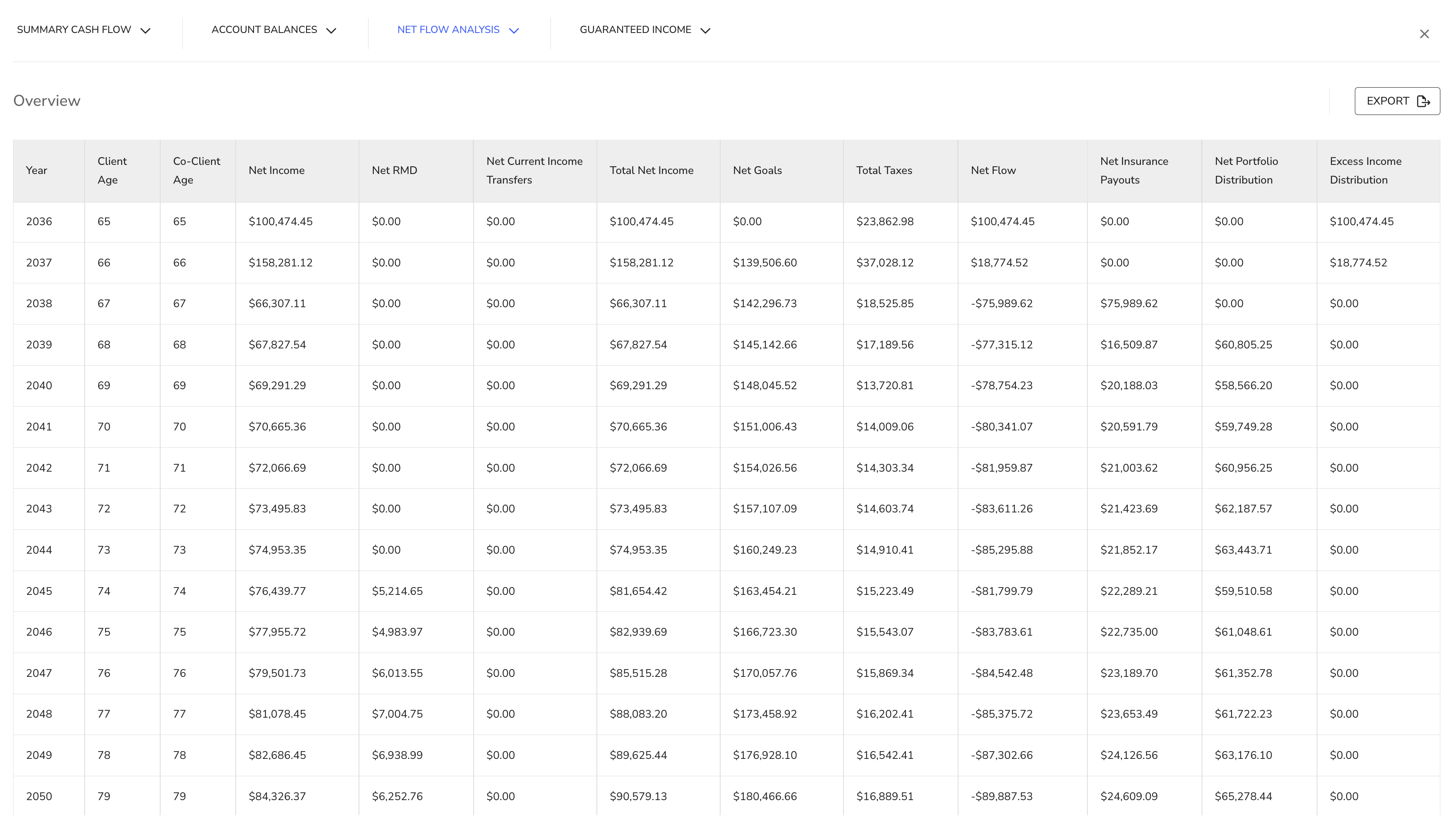This screenshot has width=1456, height=827.
Task: Click the export arrow icon
Action: tap(1423, 101)
